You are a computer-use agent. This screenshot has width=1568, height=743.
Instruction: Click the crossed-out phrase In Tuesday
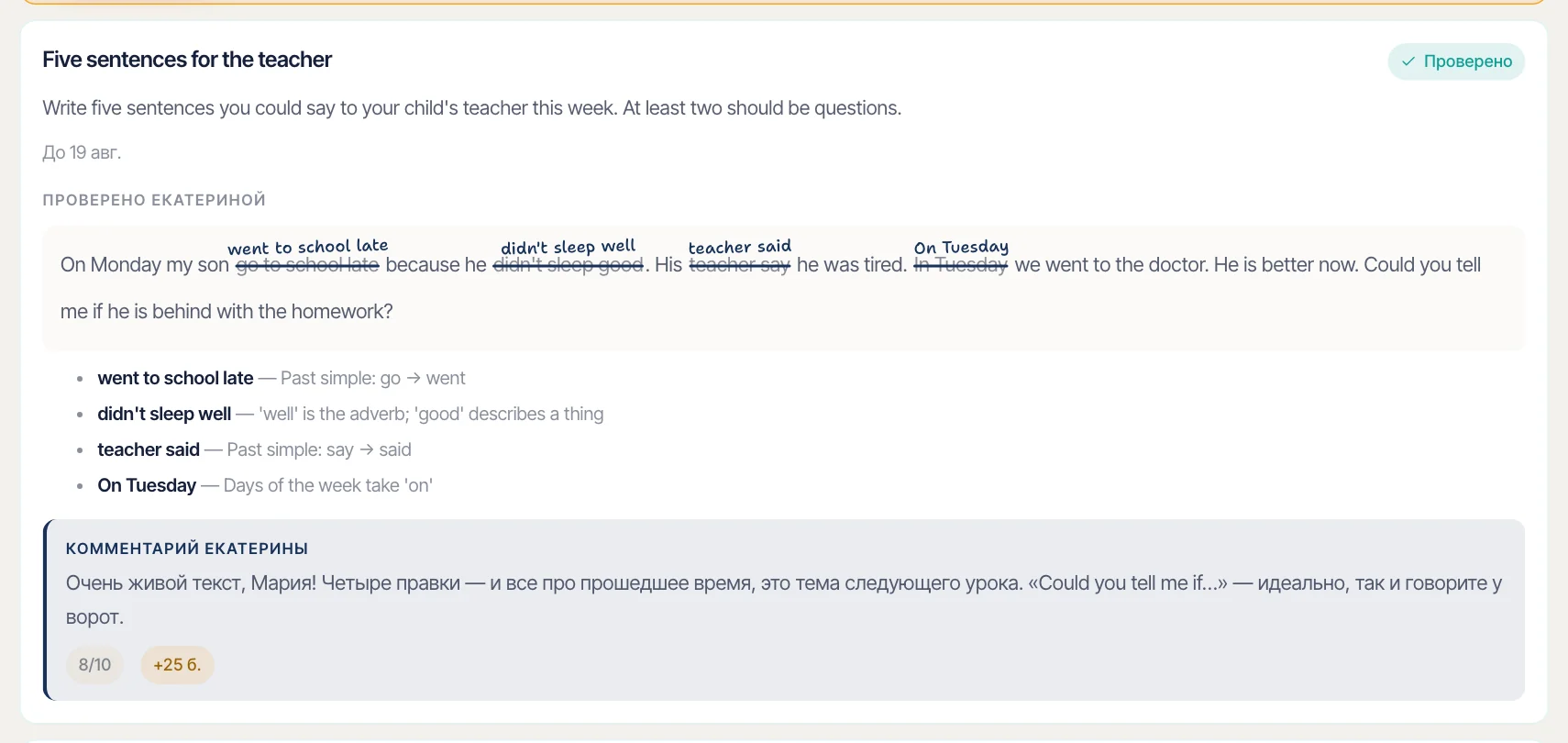point(961,265)
